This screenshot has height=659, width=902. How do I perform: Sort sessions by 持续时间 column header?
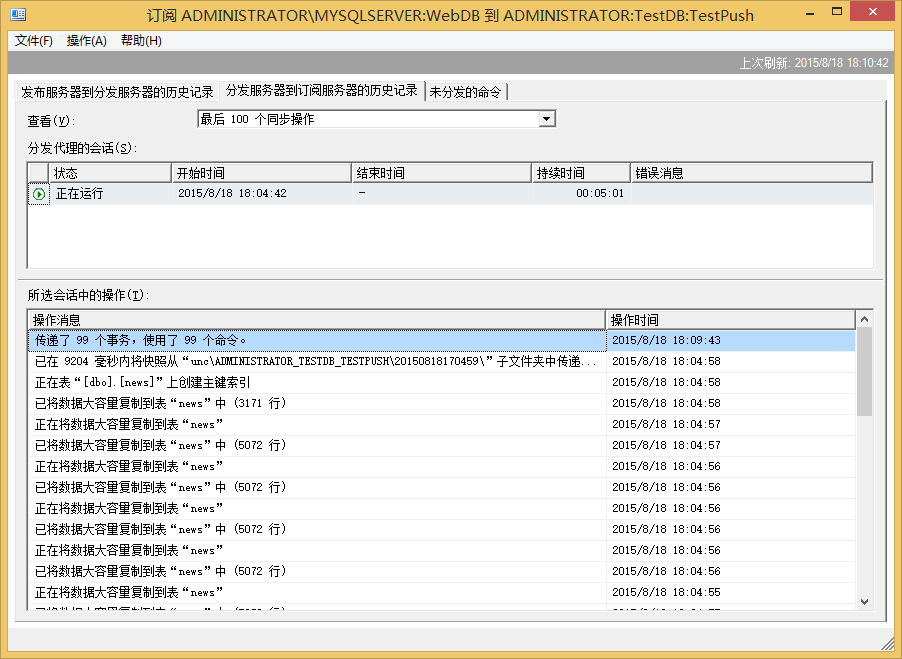[x=581, y=173]
